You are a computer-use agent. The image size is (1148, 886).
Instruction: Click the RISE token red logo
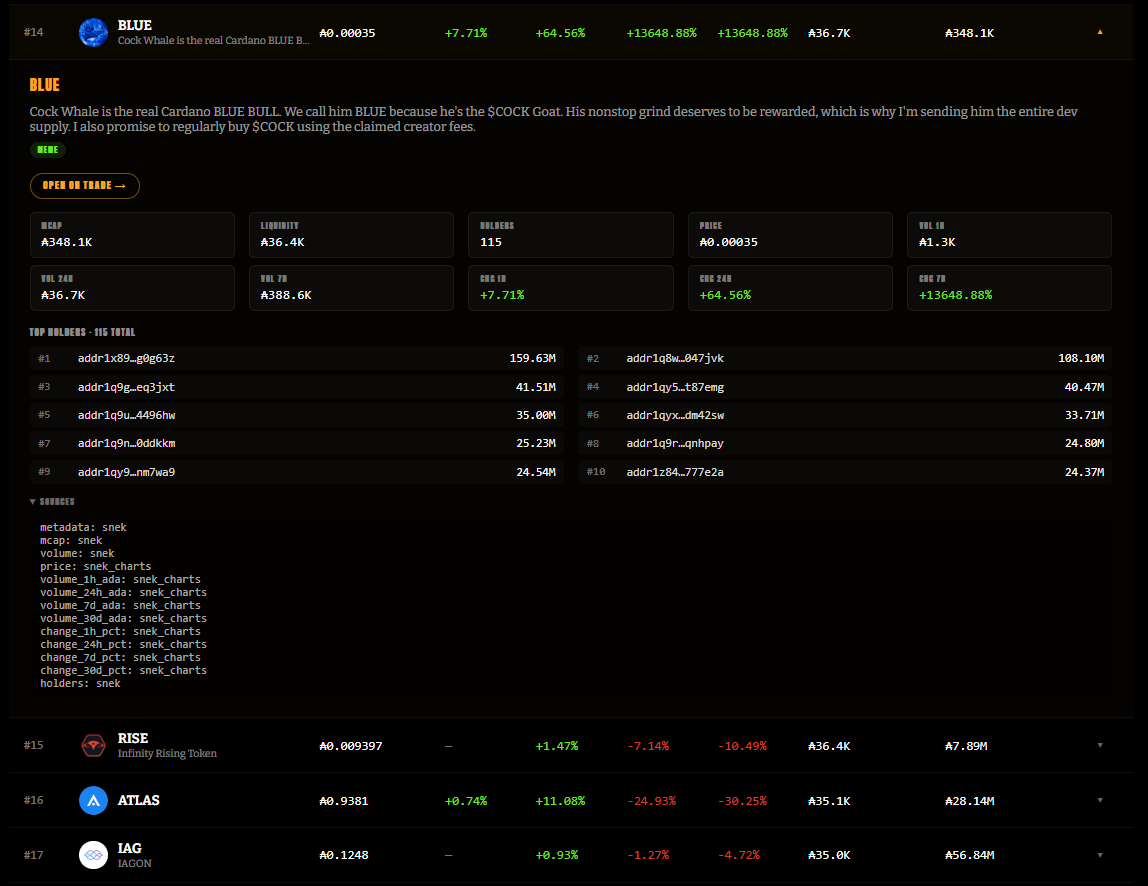click(93, 745)
